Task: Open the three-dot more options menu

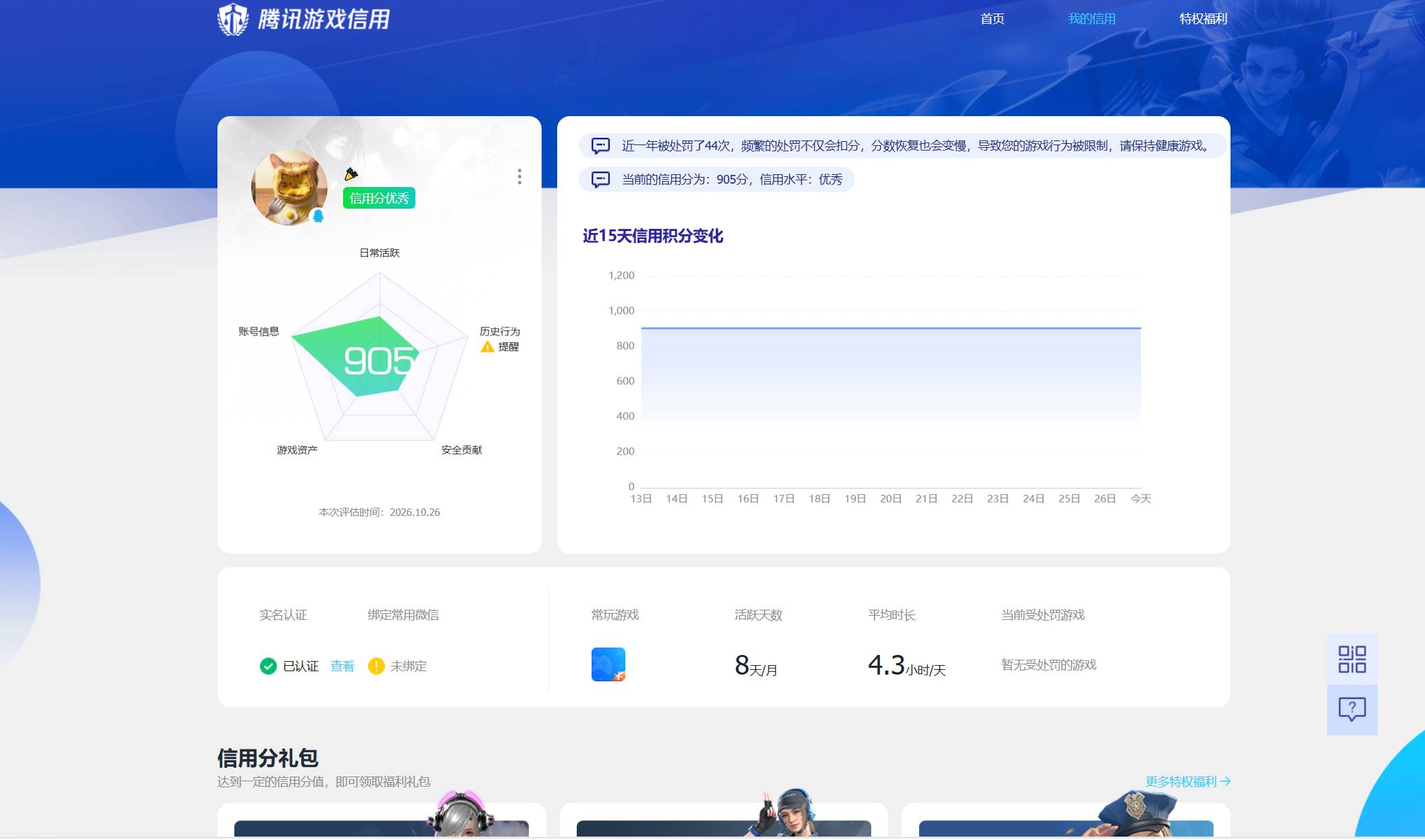Action: (519, 177)
